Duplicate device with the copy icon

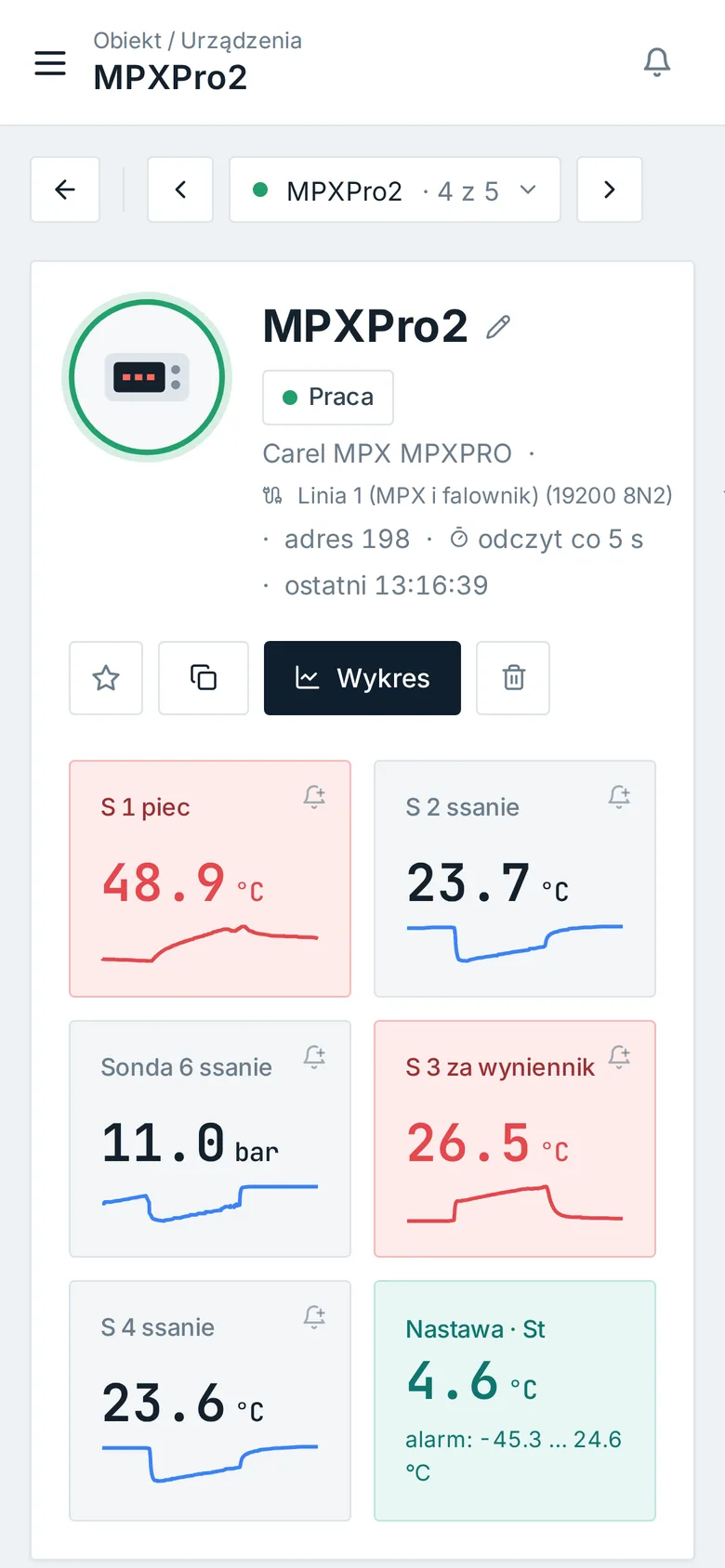point(204,678)
